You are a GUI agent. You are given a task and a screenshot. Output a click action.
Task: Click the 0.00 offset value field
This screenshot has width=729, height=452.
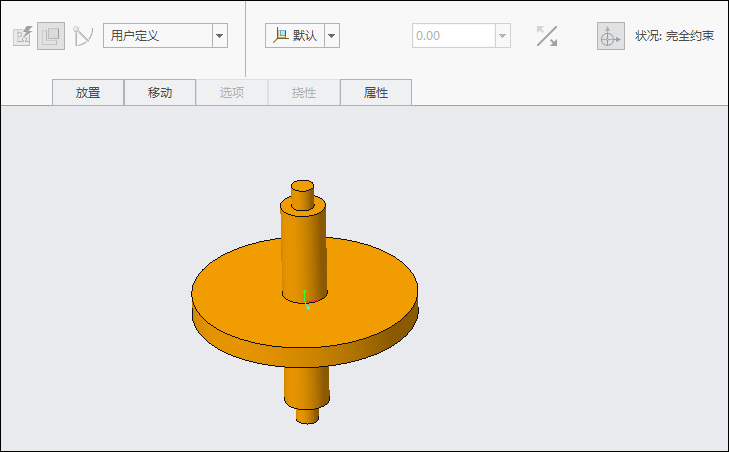pyautogui.click(x=453, y=35)
